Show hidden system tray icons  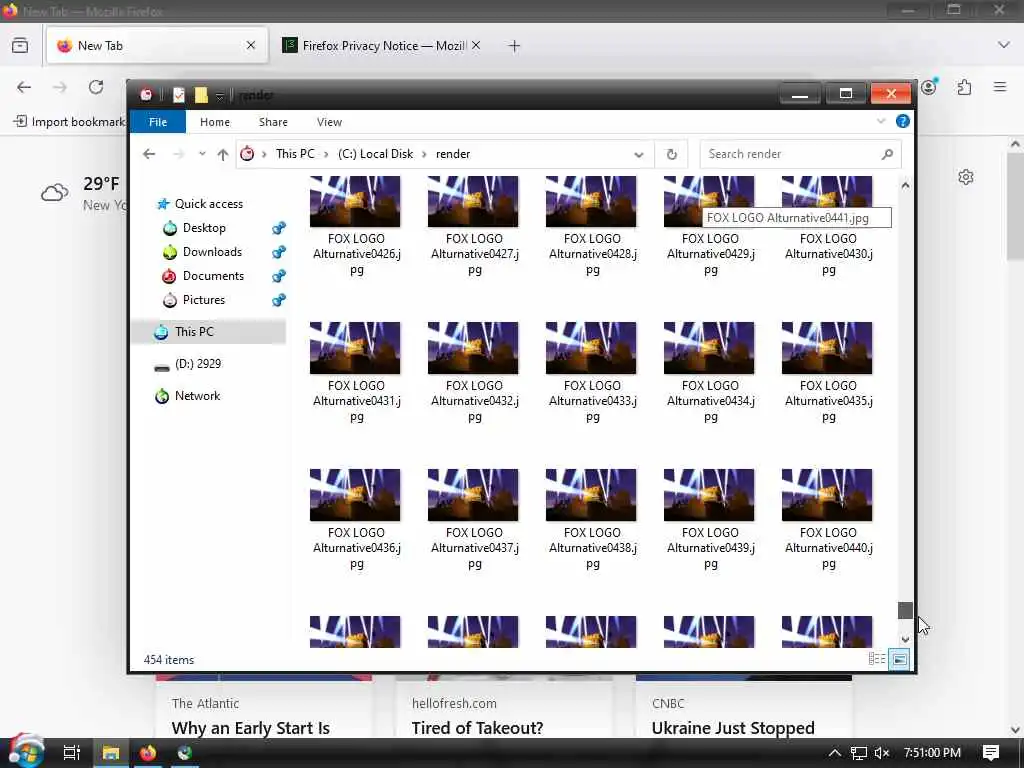tap(835, 753)
